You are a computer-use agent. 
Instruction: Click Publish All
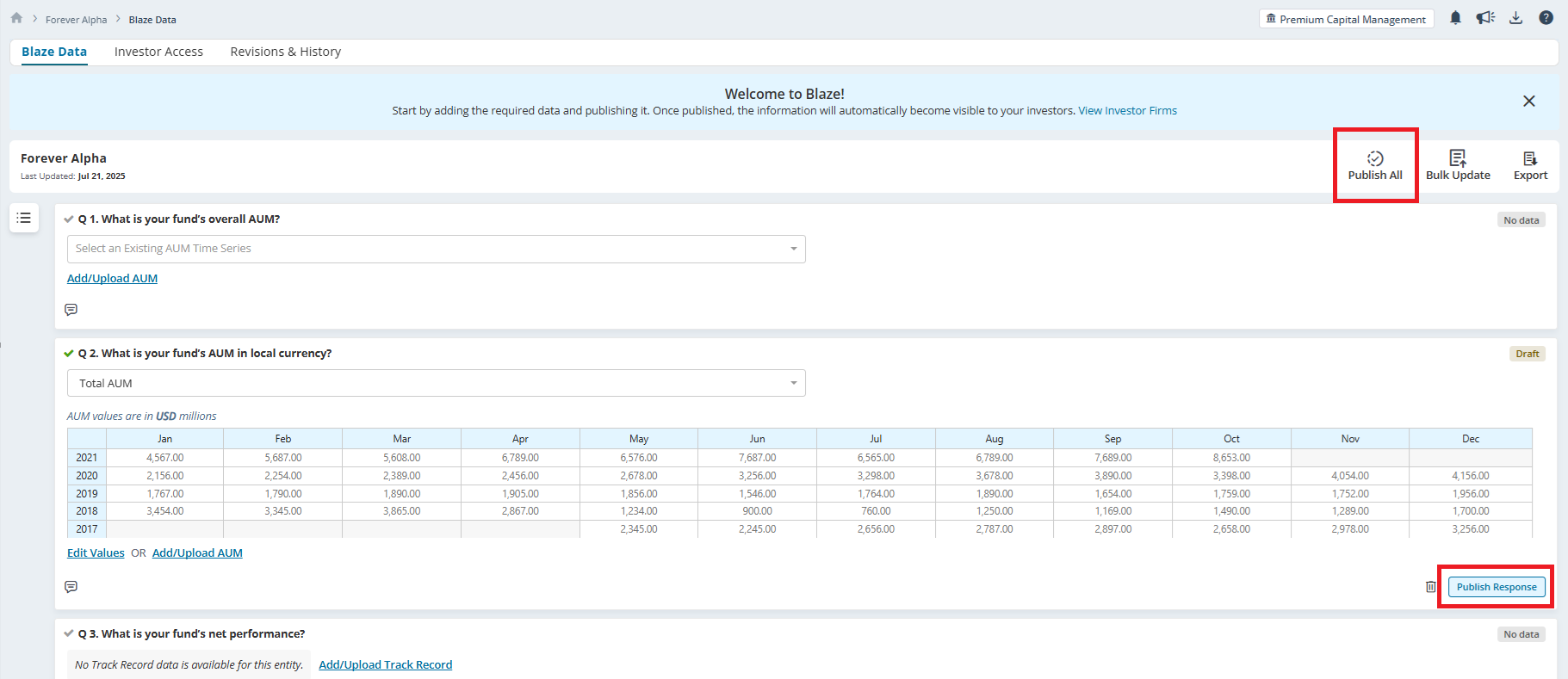[1375, 165]
